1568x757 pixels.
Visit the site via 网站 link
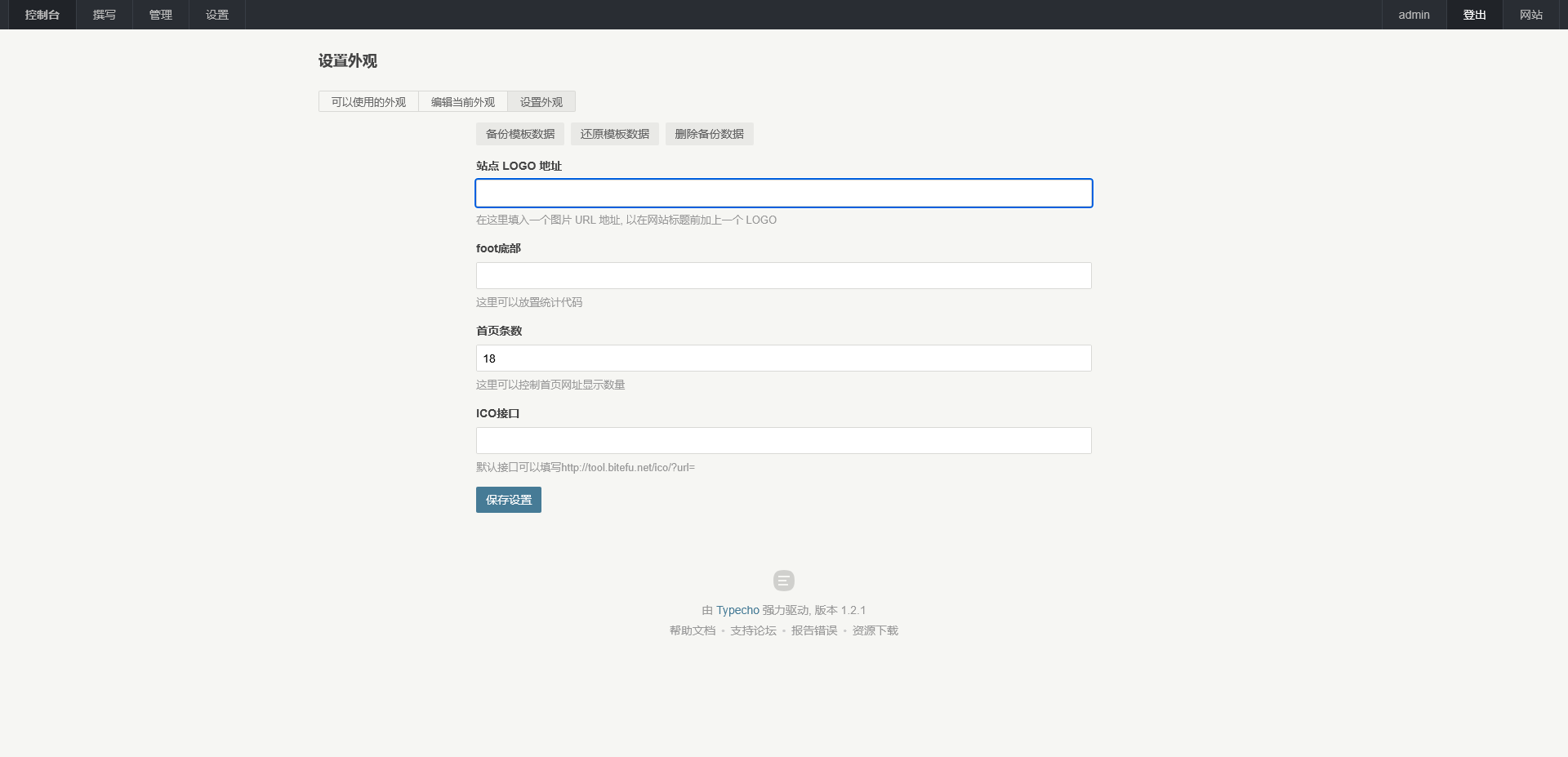1531,15
